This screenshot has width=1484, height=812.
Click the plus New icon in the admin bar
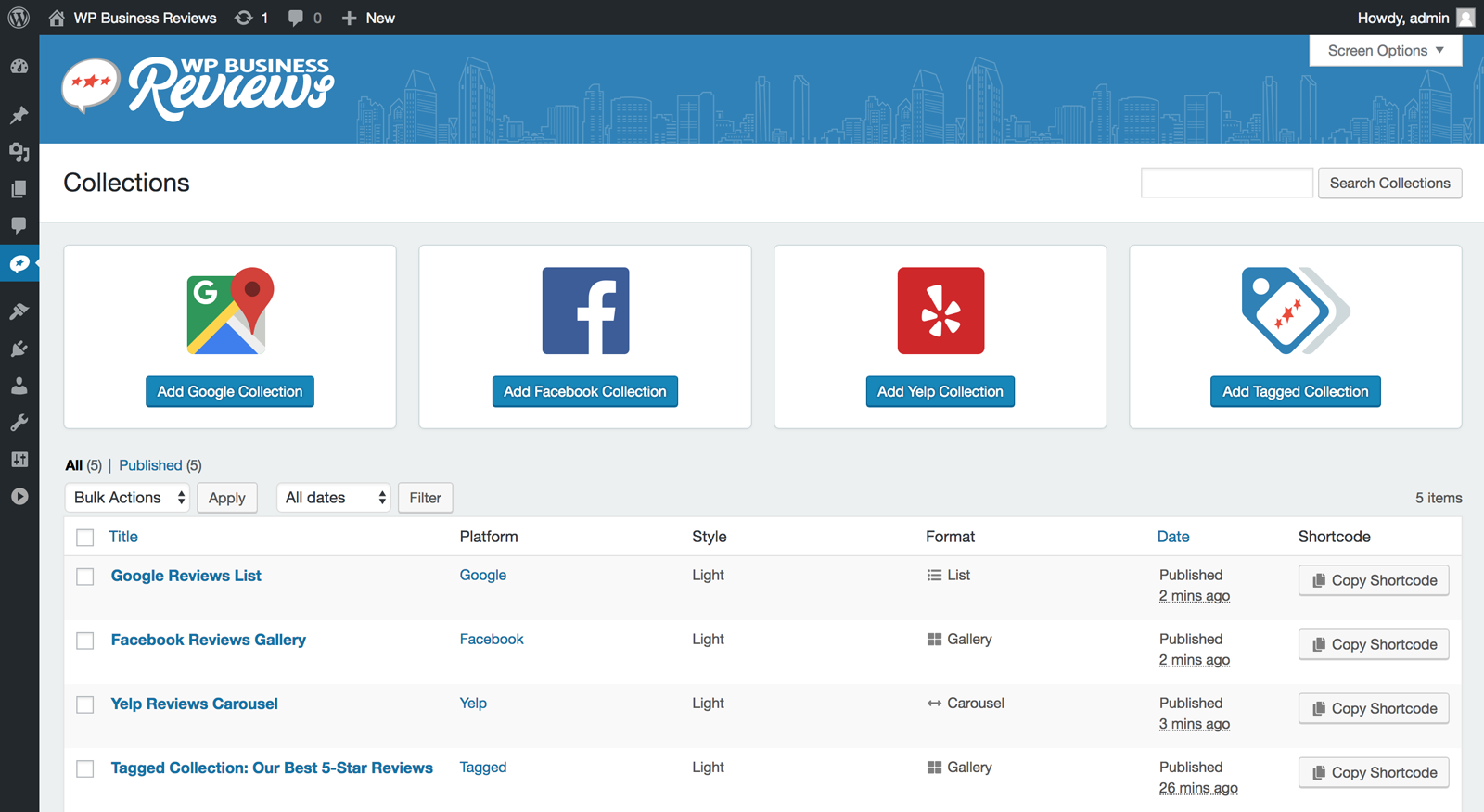coord(349,18)
